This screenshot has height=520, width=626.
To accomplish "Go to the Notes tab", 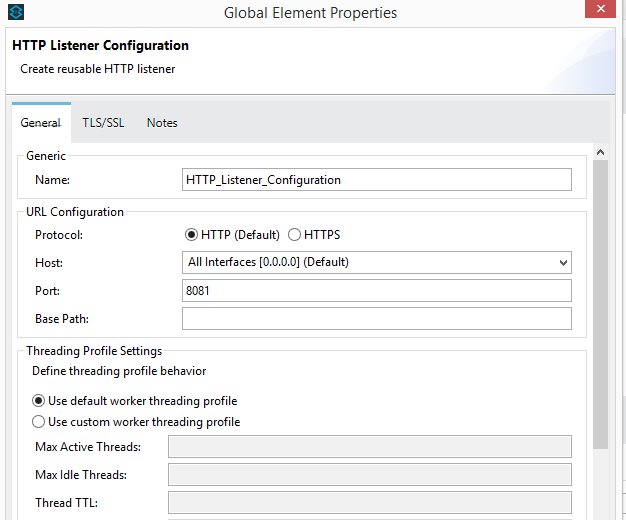I will point(162,123).
